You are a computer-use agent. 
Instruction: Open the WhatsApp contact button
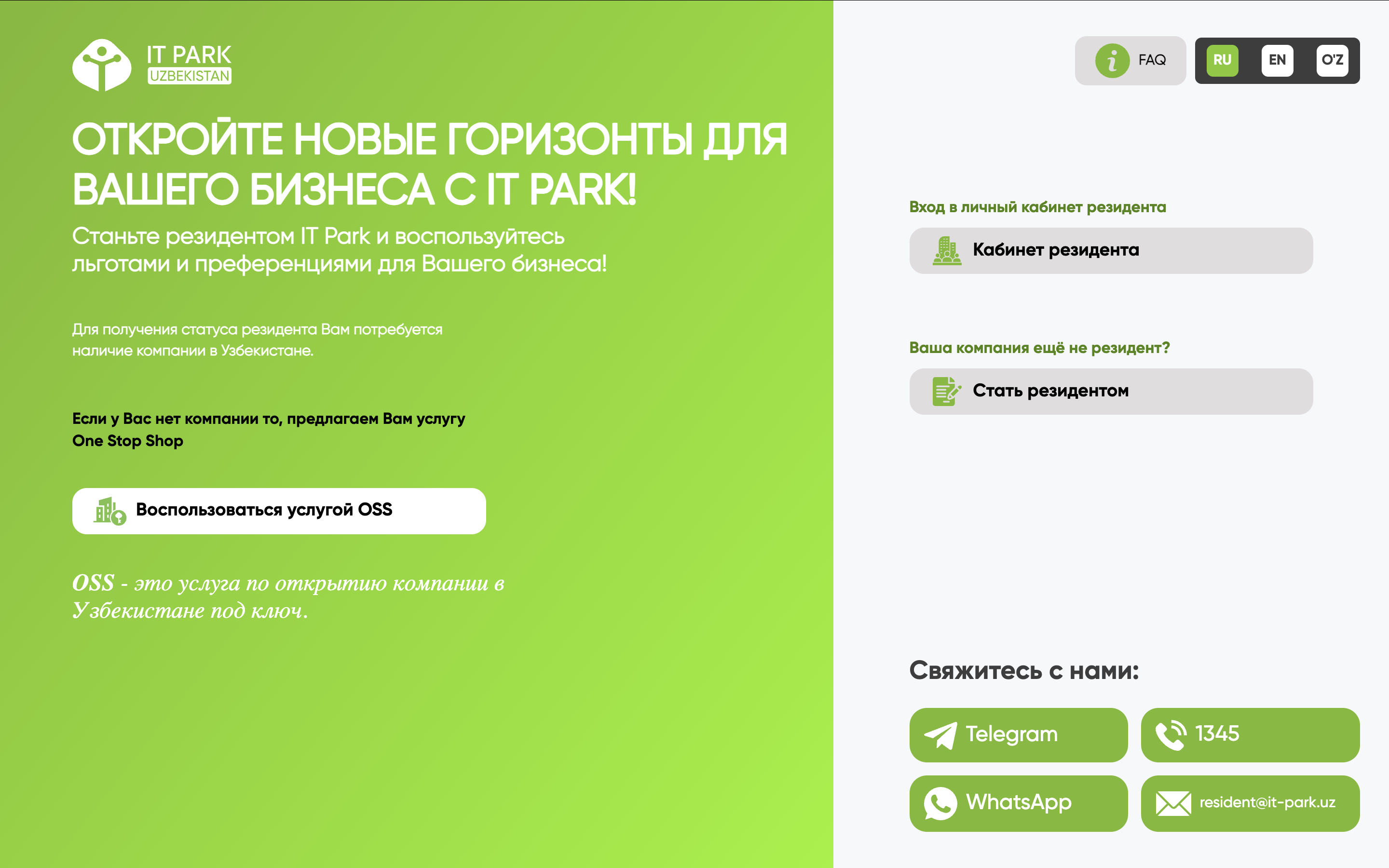point(1018,803)
